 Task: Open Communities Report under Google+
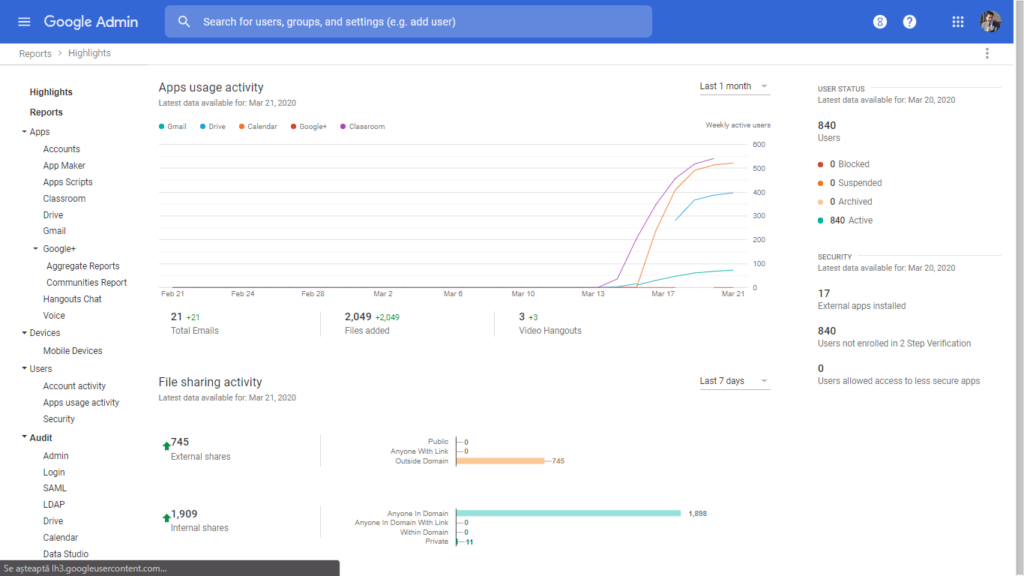86,283
